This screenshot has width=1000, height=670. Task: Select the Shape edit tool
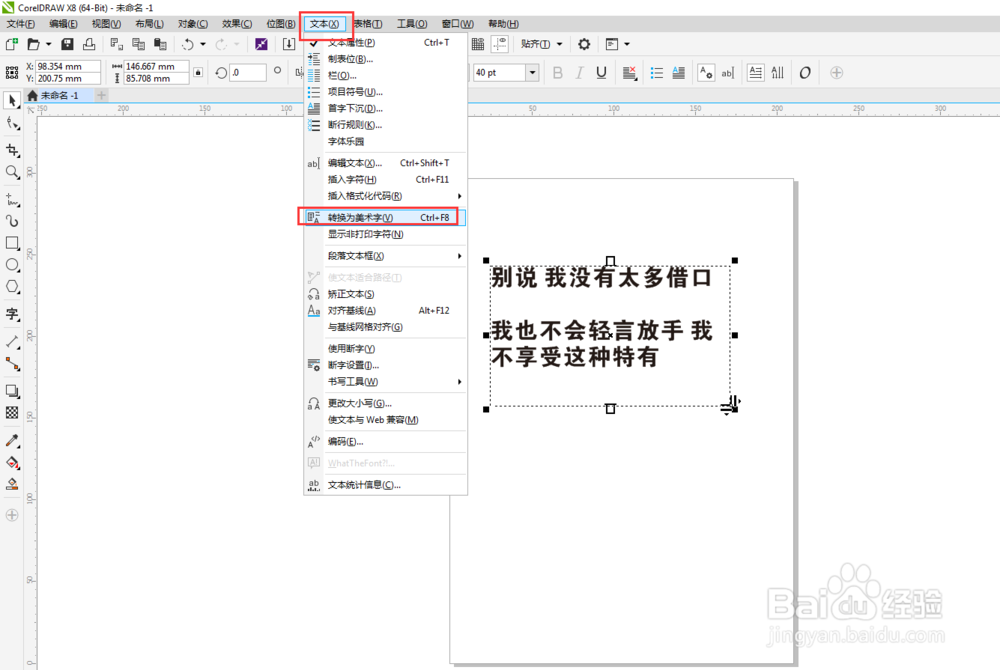coord(12,124)
